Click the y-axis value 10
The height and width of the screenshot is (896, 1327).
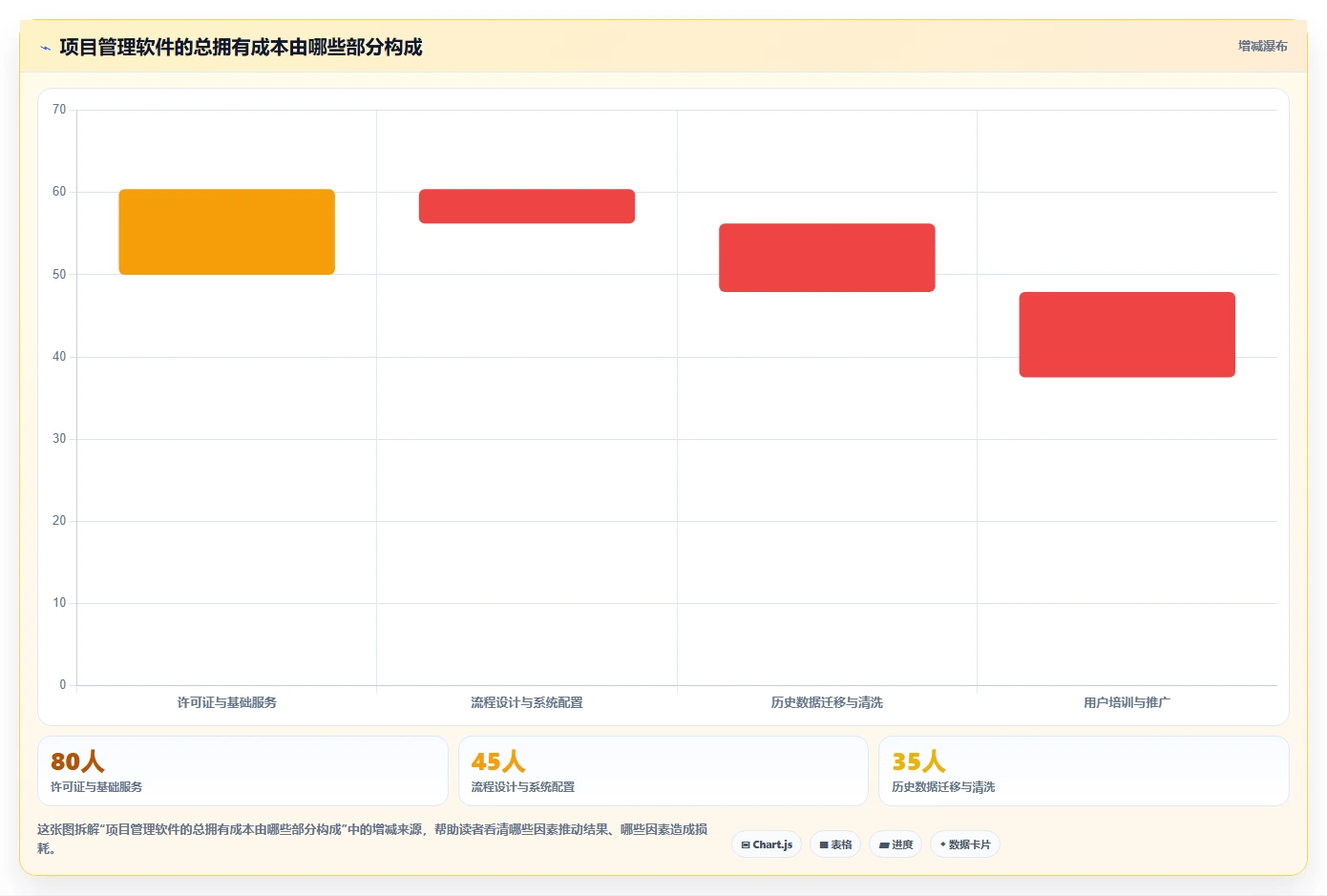pyautogui.click(x=59, y=603)
